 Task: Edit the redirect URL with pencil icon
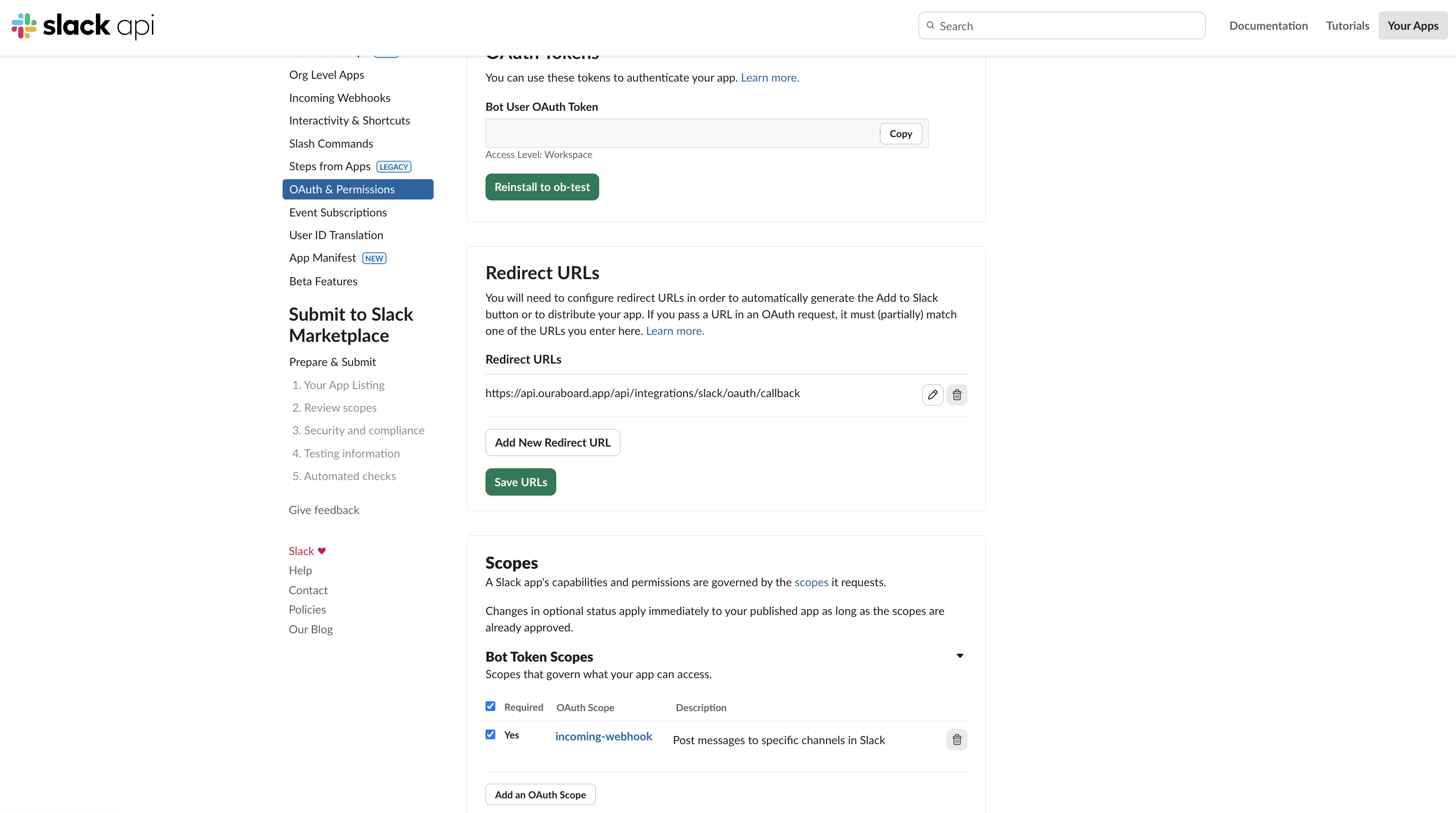point(933,394)
